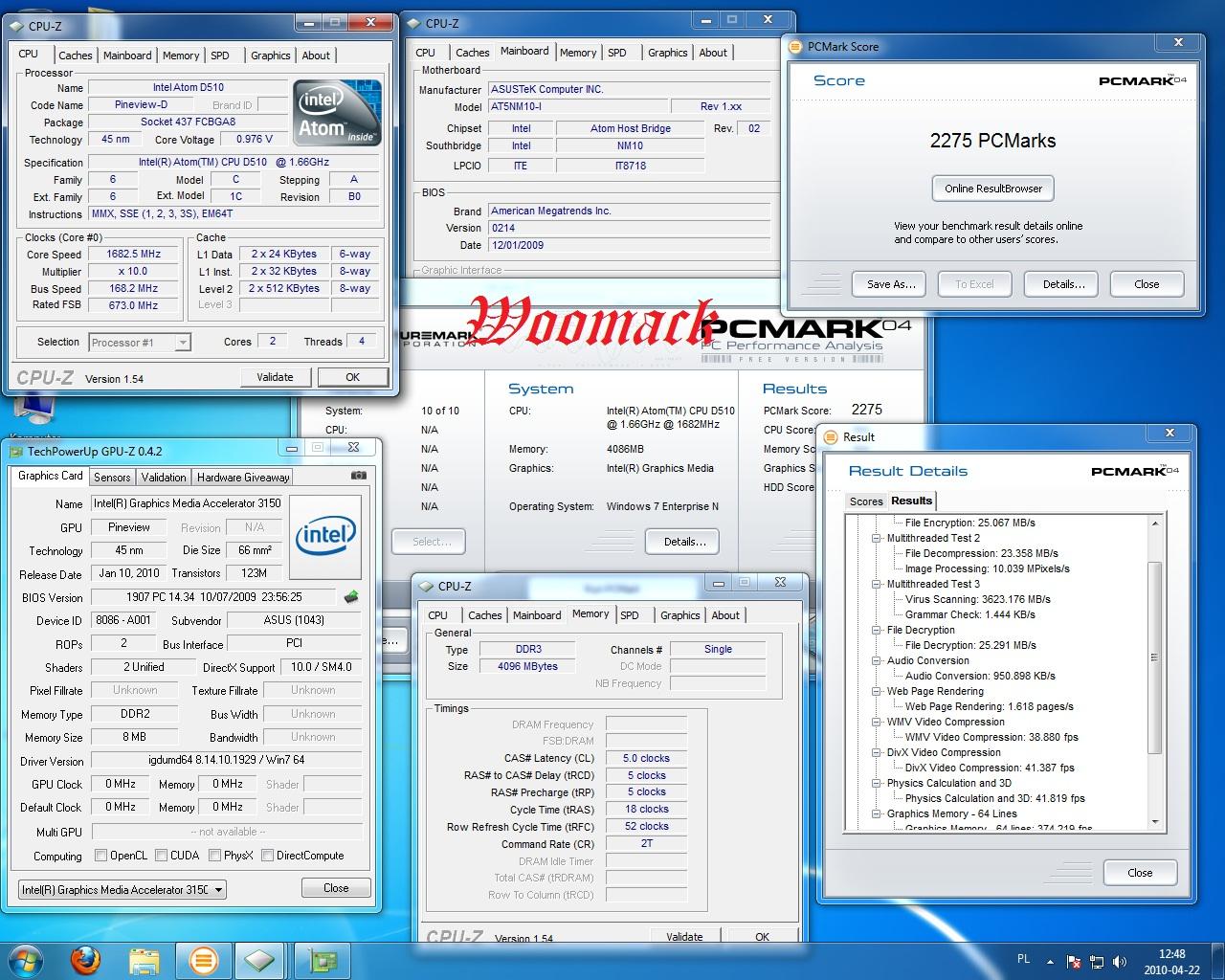
Task: Open the Windows Start menu orb
Action: click(25, 959)
